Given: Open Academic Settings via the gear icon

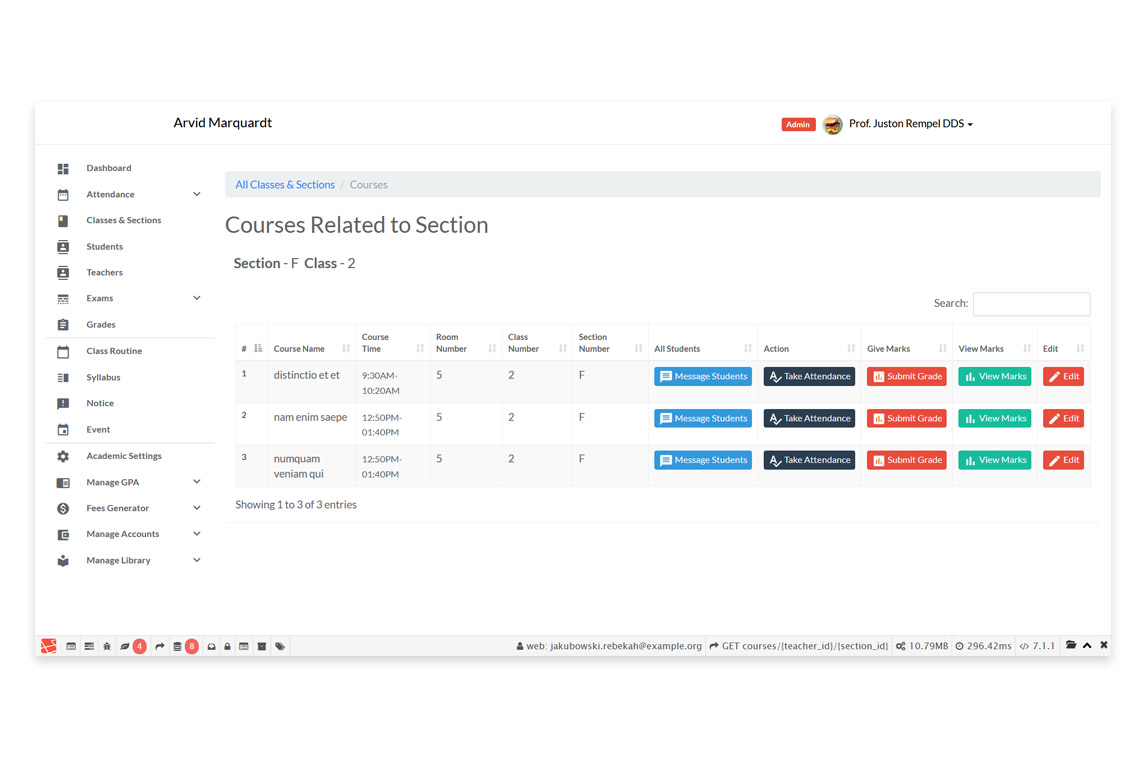Looking at the screenshot, I should (x=63, y=455).
